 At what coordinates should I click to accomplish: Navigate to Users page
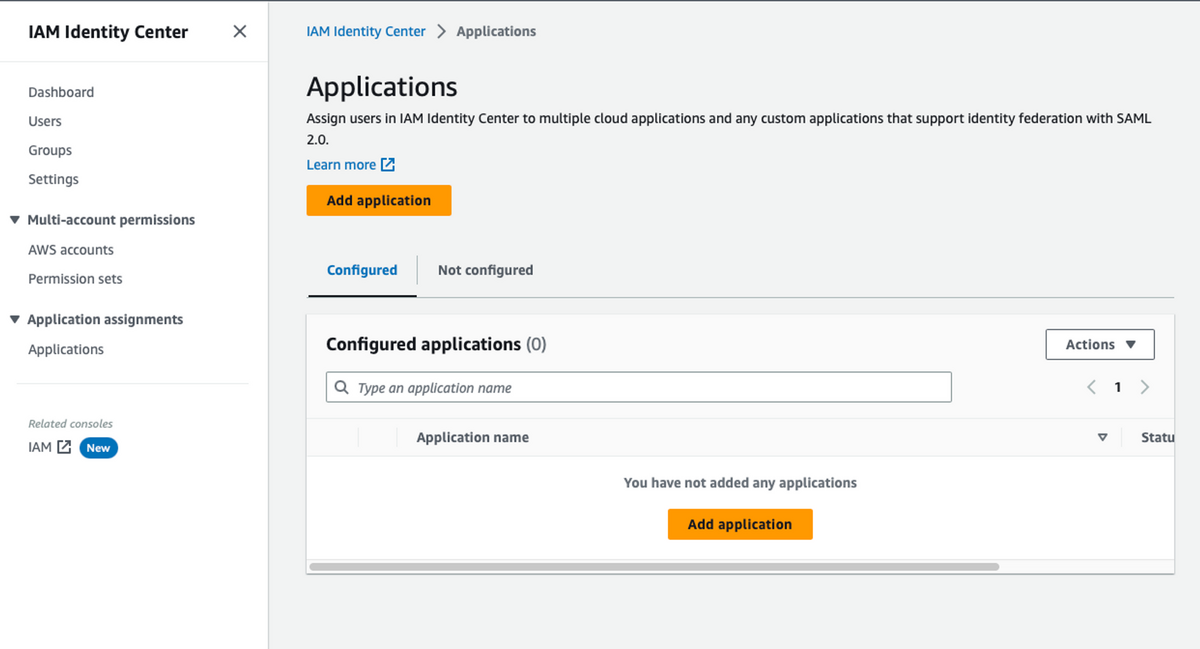tap(45, 121)
